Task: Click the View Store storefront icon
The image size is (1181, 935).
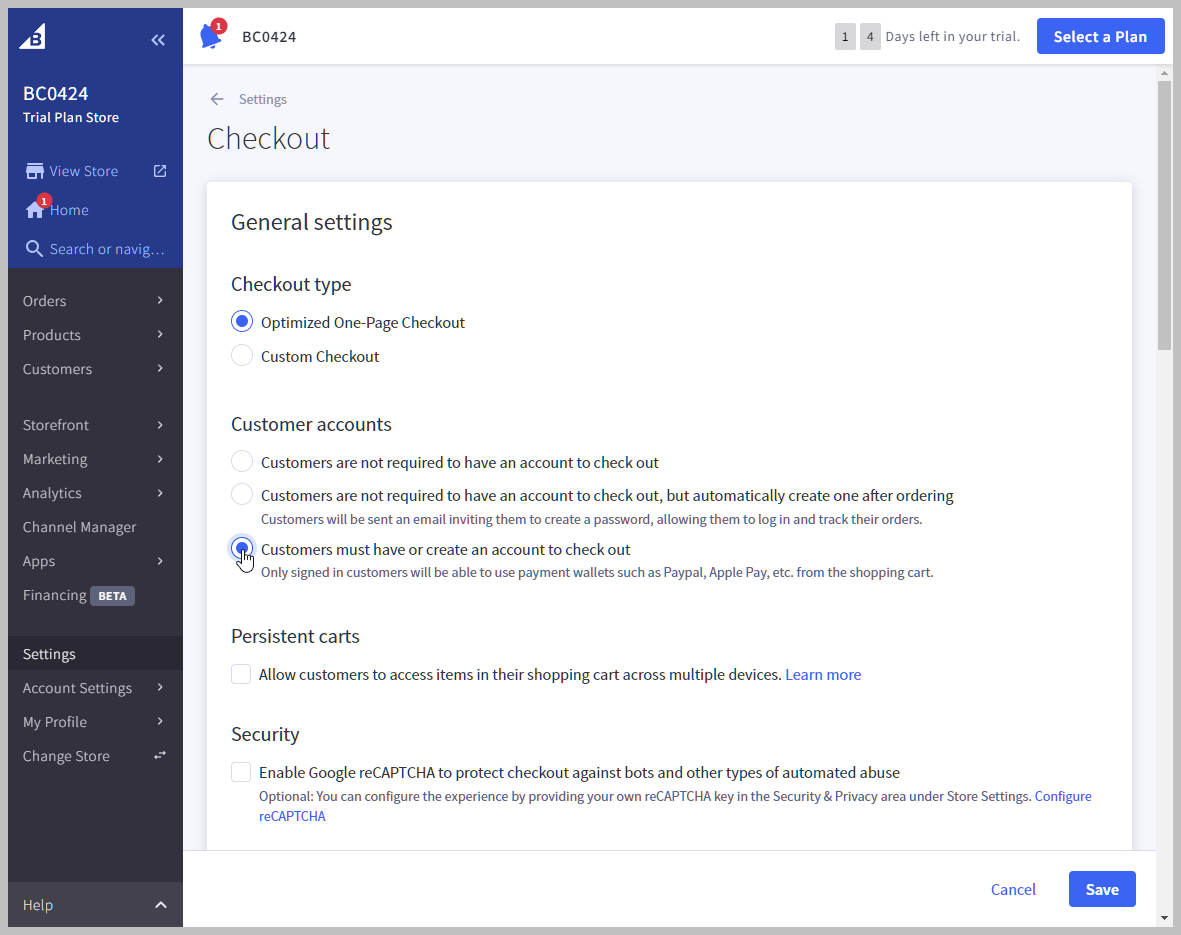Action: pyautogui.click(x=35, y=171)
